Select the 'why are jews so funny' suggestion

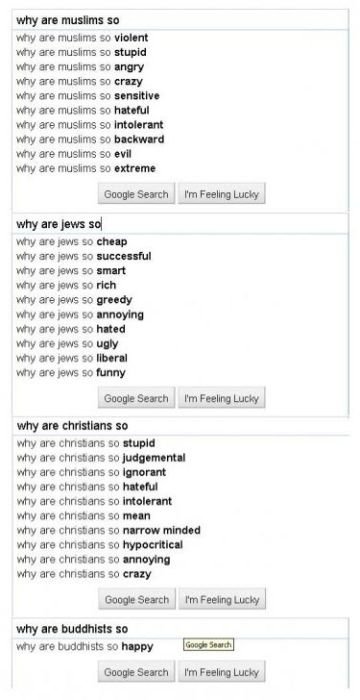[71, 372]
